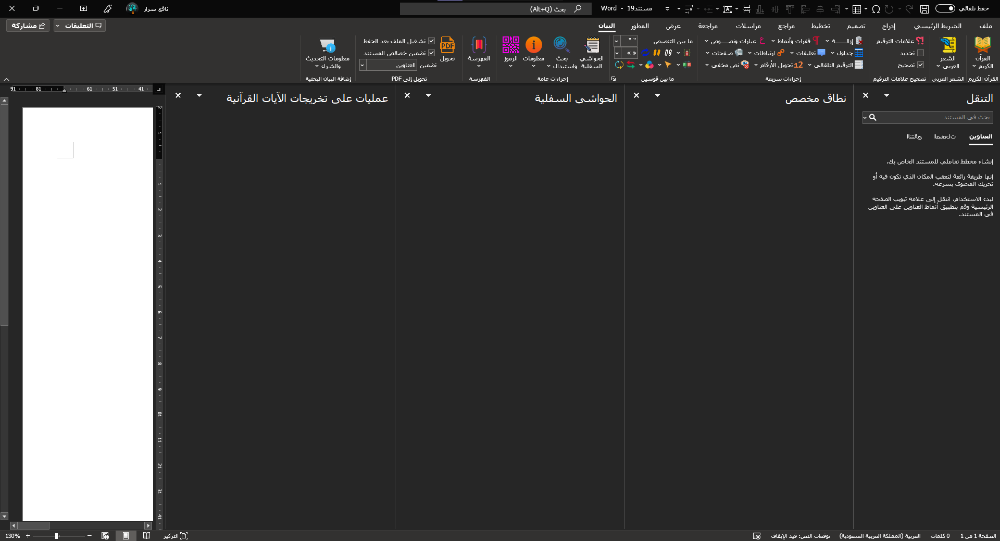Click the red-green exchange arrows icon
This screenshot has height=541, width=1000.
click(631, 65)
